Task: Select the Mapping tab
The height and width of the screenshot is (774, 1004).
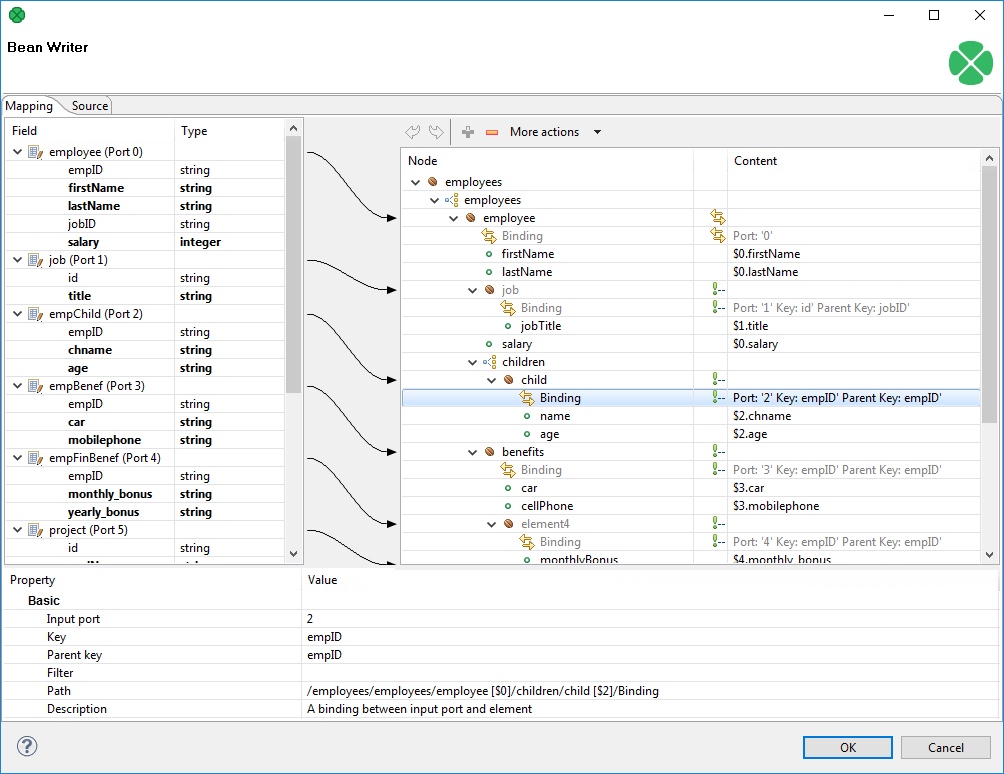Action: click(29, 106)
